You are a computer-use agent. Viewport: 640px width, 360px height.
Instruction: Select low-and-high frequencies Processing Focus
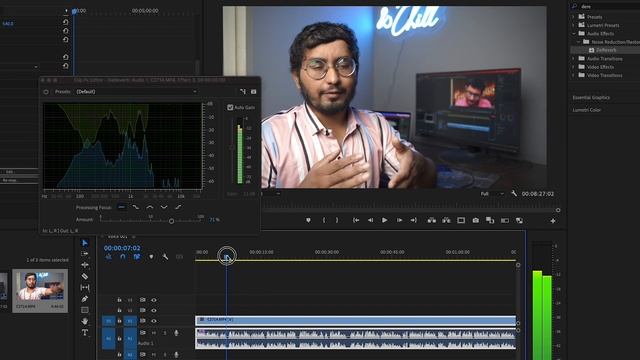click(164, 207)
